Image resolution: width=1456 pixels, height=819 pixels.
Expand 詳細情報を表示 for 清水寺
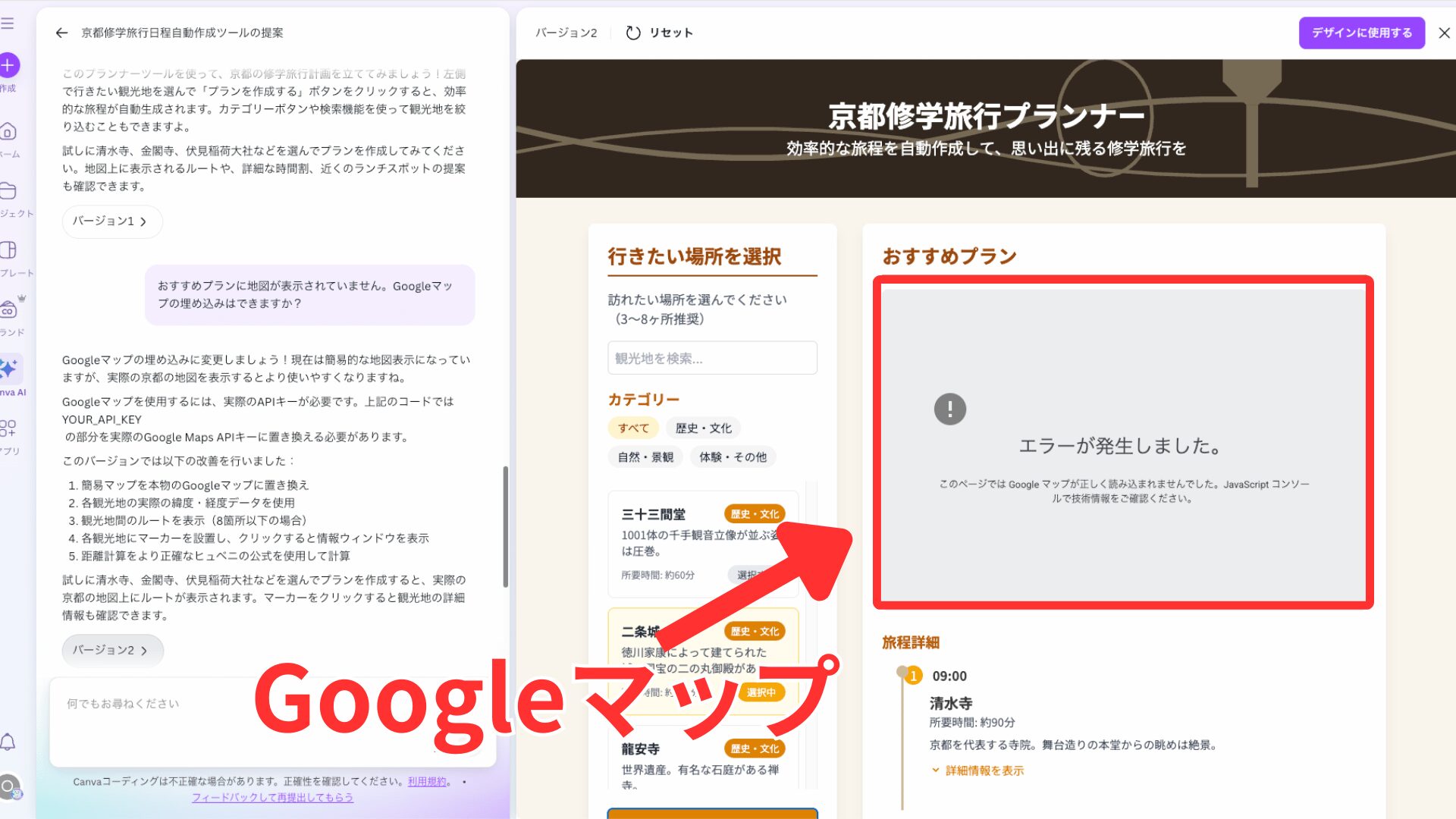977,770
